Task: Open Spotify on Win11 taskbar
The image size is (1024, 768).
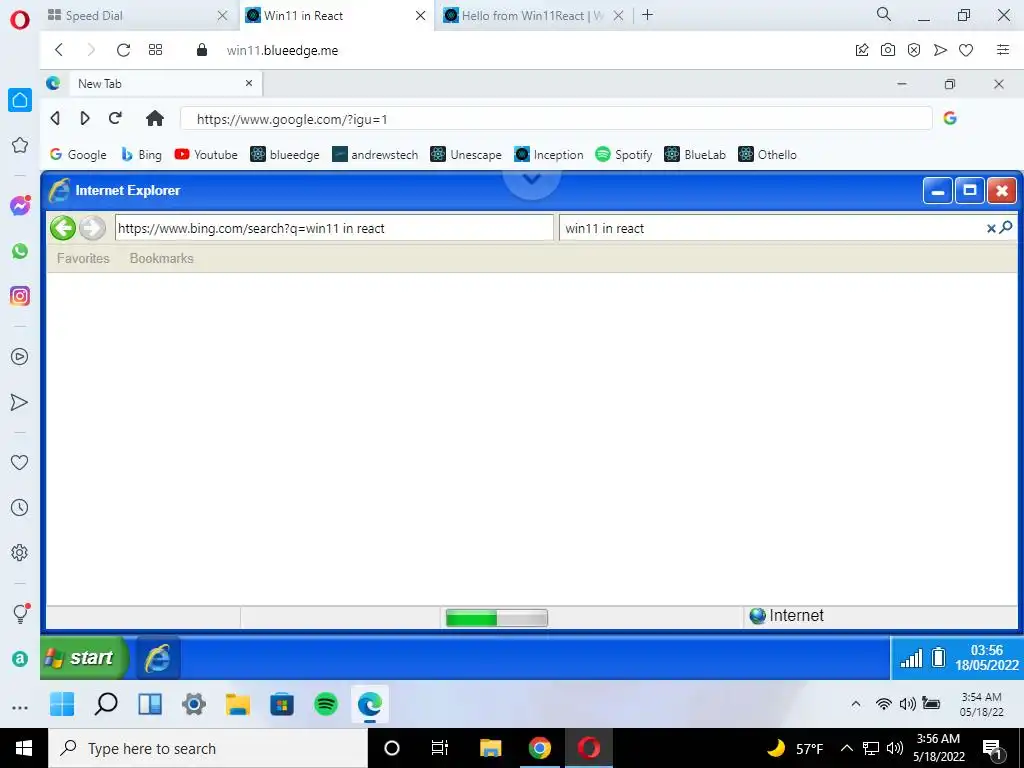Action: [x=326, y=704]
